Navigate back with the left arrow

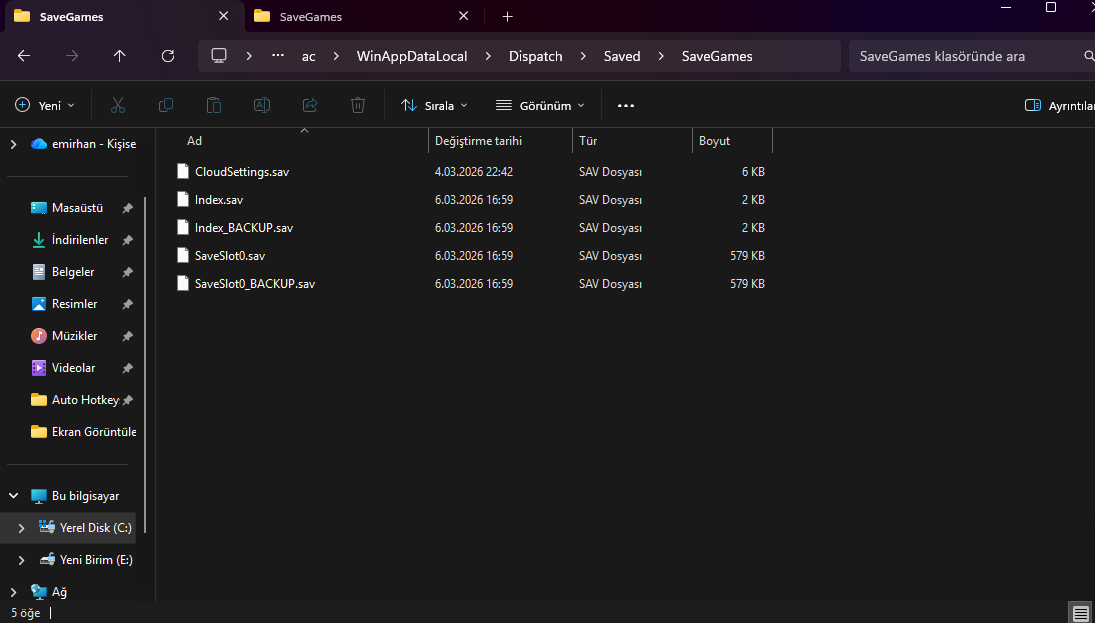tap(24, 56)
